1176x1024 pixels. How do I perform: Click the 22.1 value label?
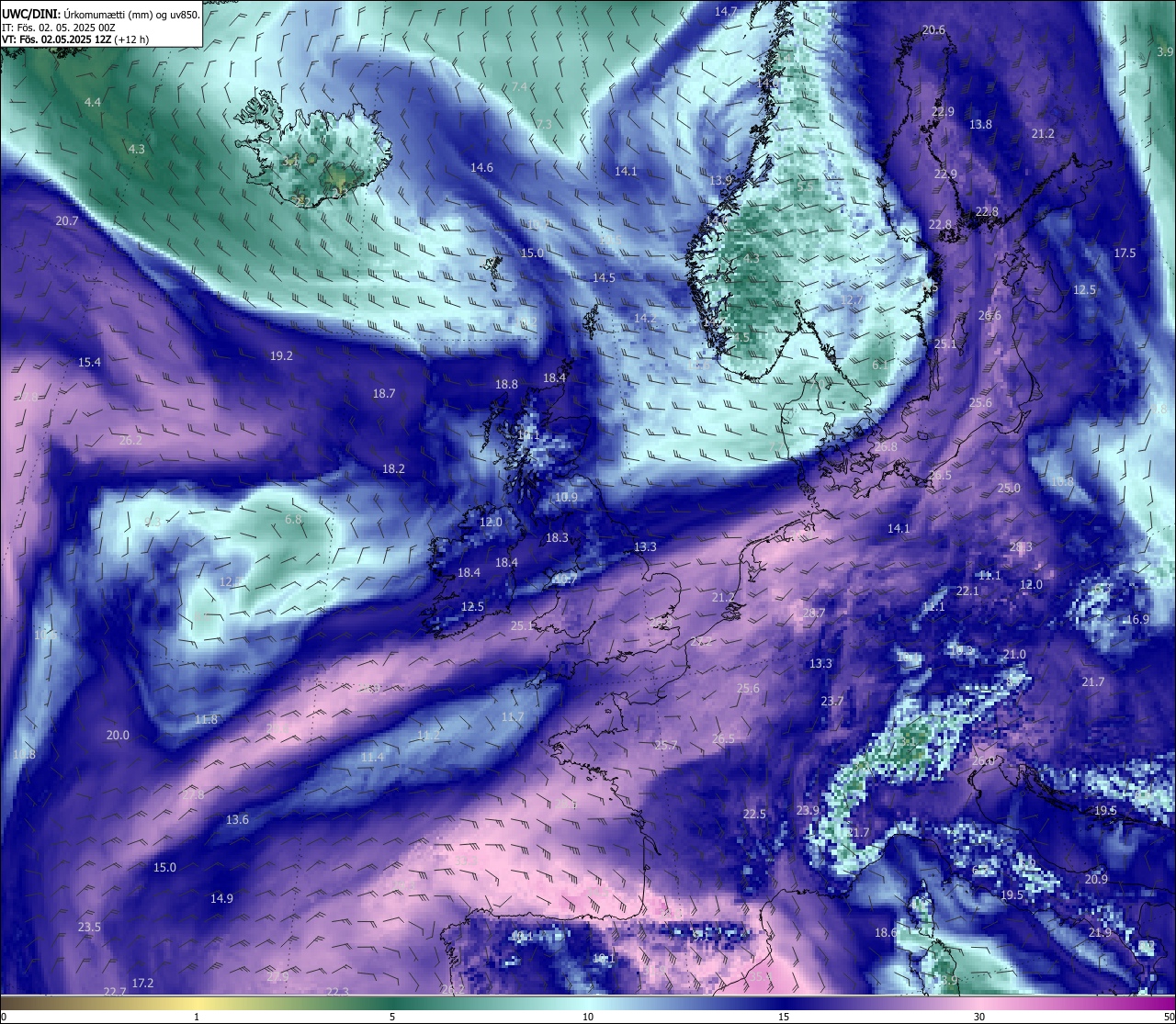point(967,591)
